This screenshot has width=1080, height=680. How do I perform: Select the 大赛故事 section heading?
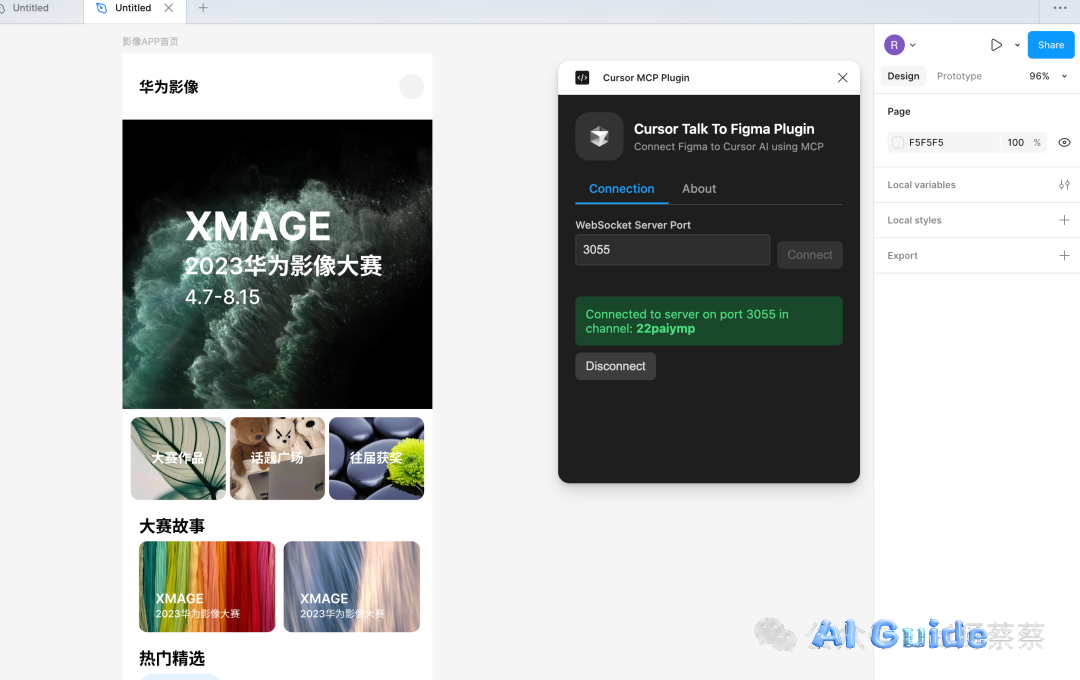point(172,526)
